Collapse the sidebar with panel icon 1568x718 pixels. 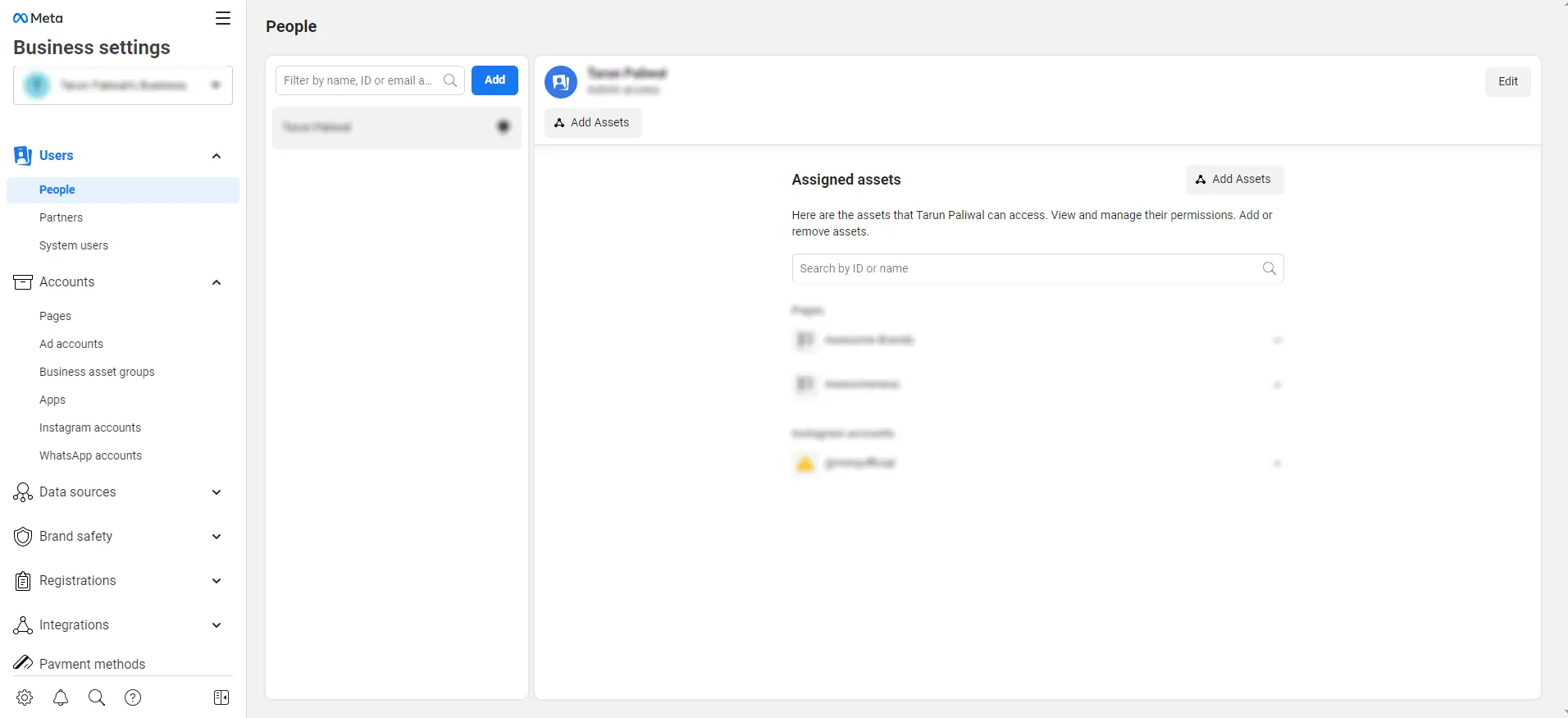point(221,697)
